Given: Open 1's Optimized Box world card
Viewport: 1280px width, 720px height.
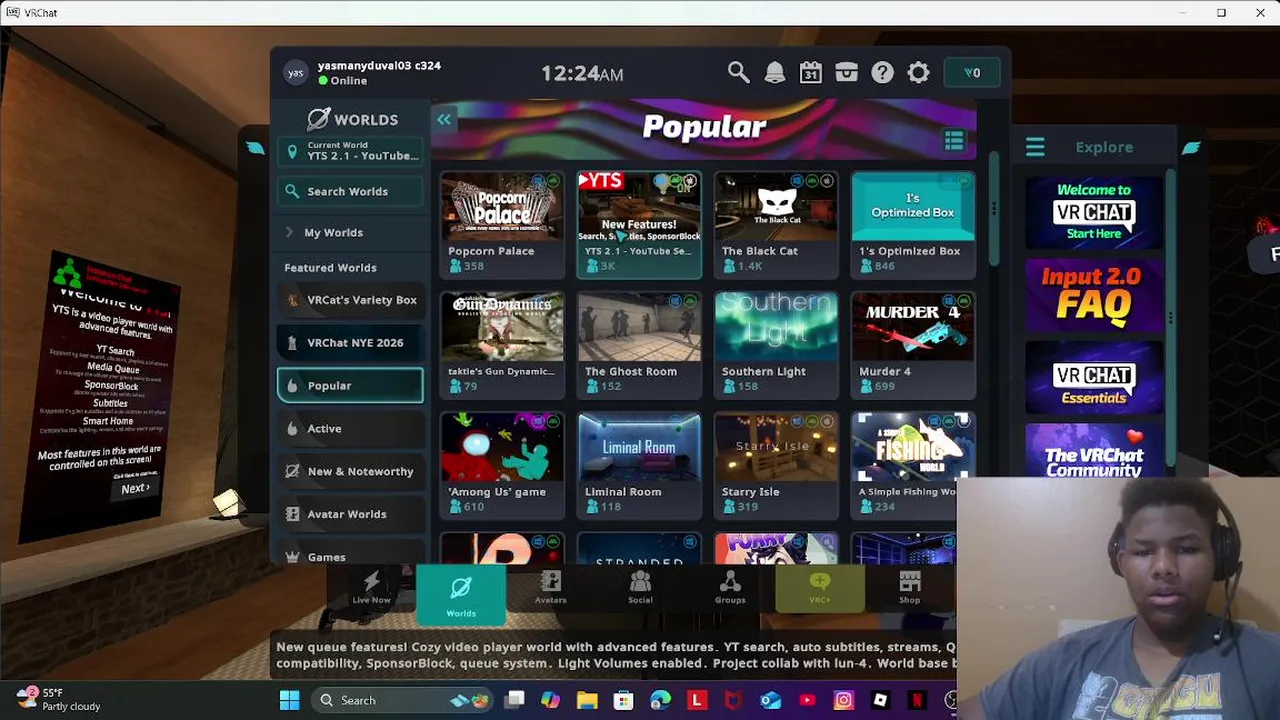Looking at the screenshot, I should click(x=913, y=224).
